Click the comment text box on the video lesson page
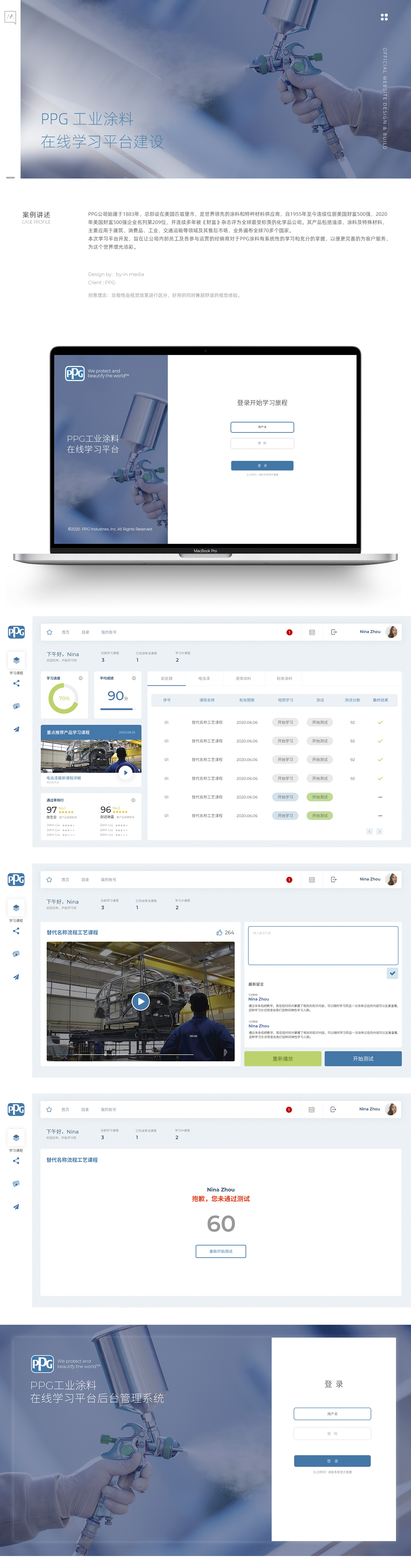 pyautogui.click(x=323, y=945)
